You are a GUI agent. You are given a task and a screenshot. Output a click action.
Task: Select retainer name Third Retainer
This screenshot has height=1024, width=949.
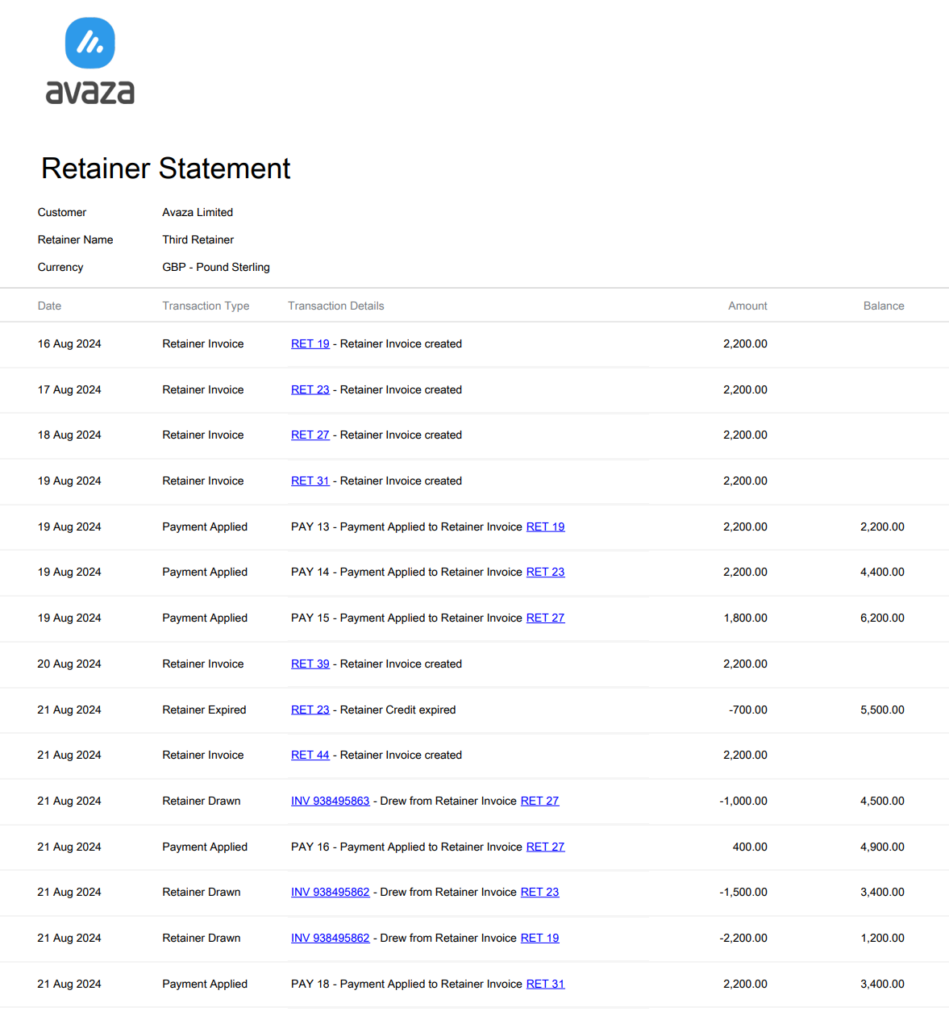click(198, 240)
